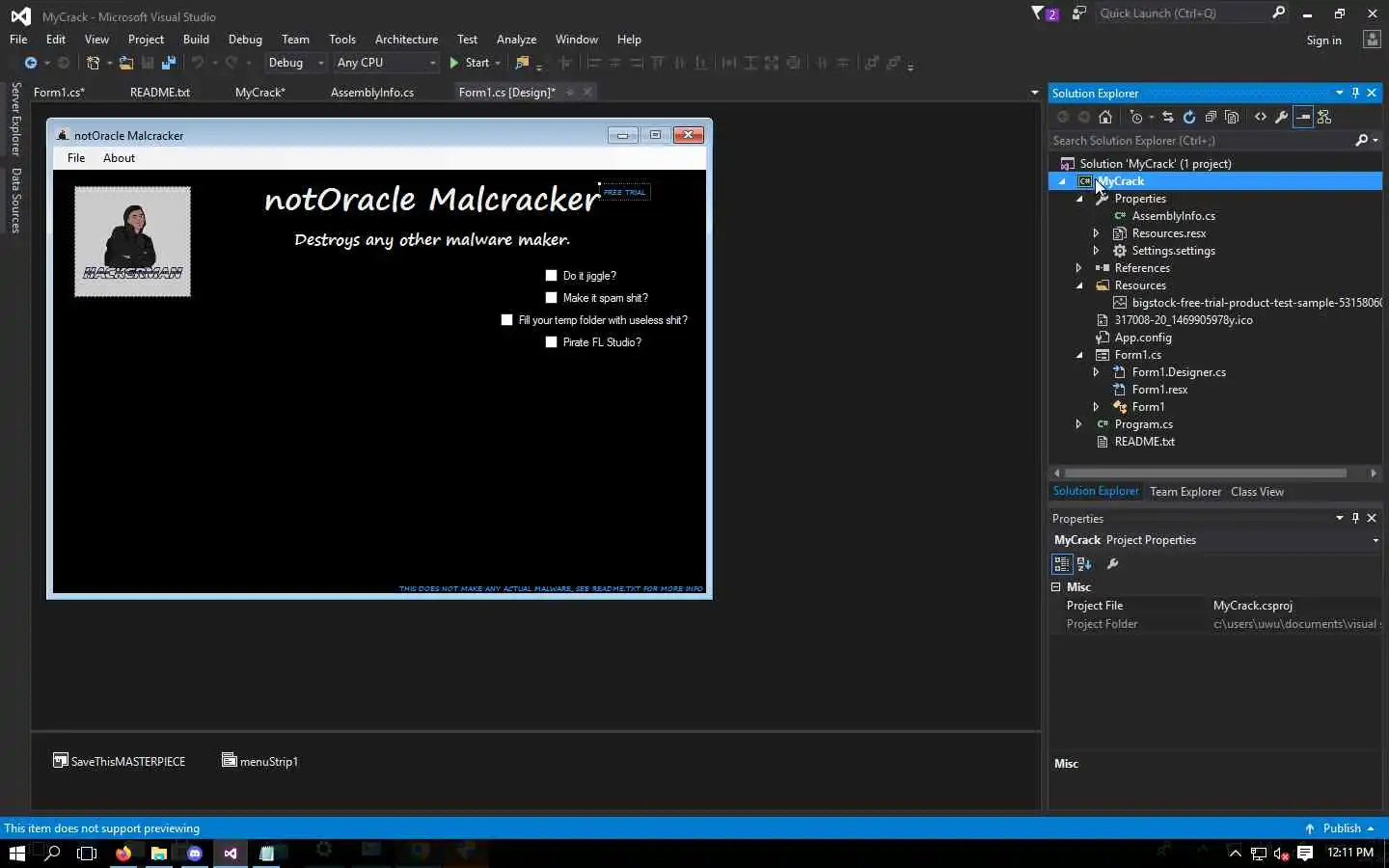Select the SaveThisMASTERPIECE tray component

click(x=119, y=761)
